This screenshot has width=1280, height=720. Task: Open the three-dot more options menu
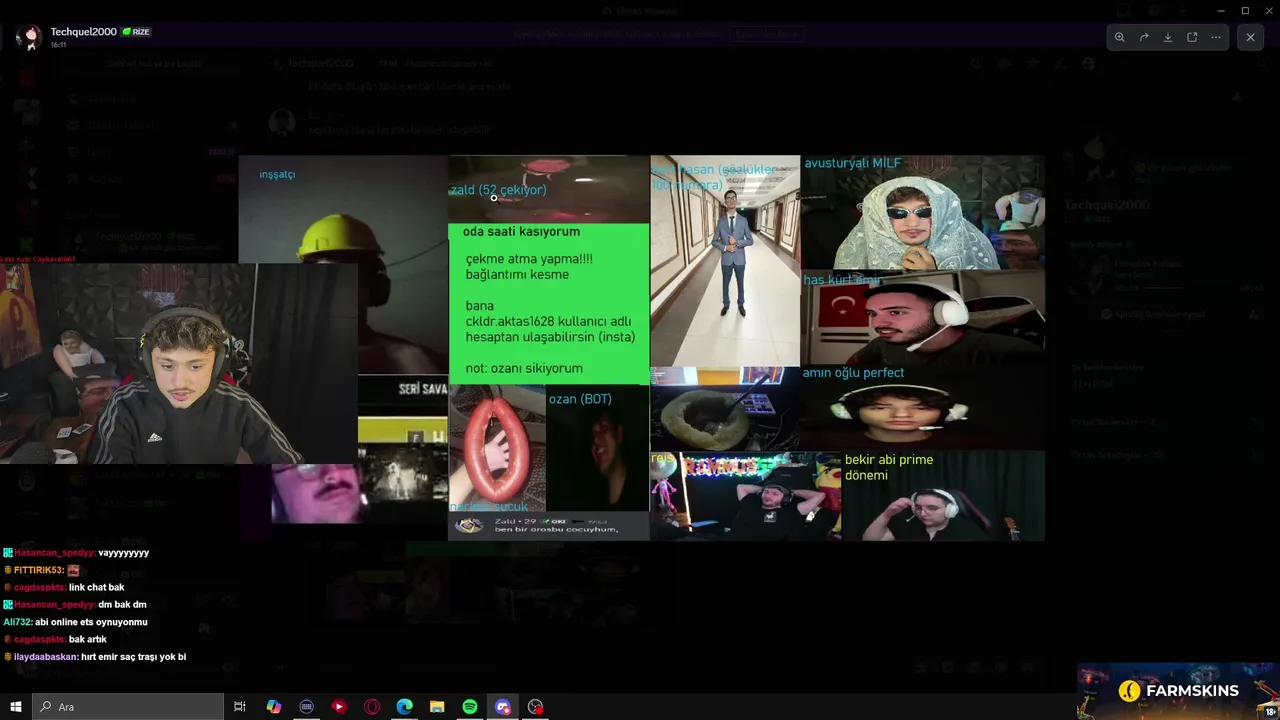(1216, 37)
